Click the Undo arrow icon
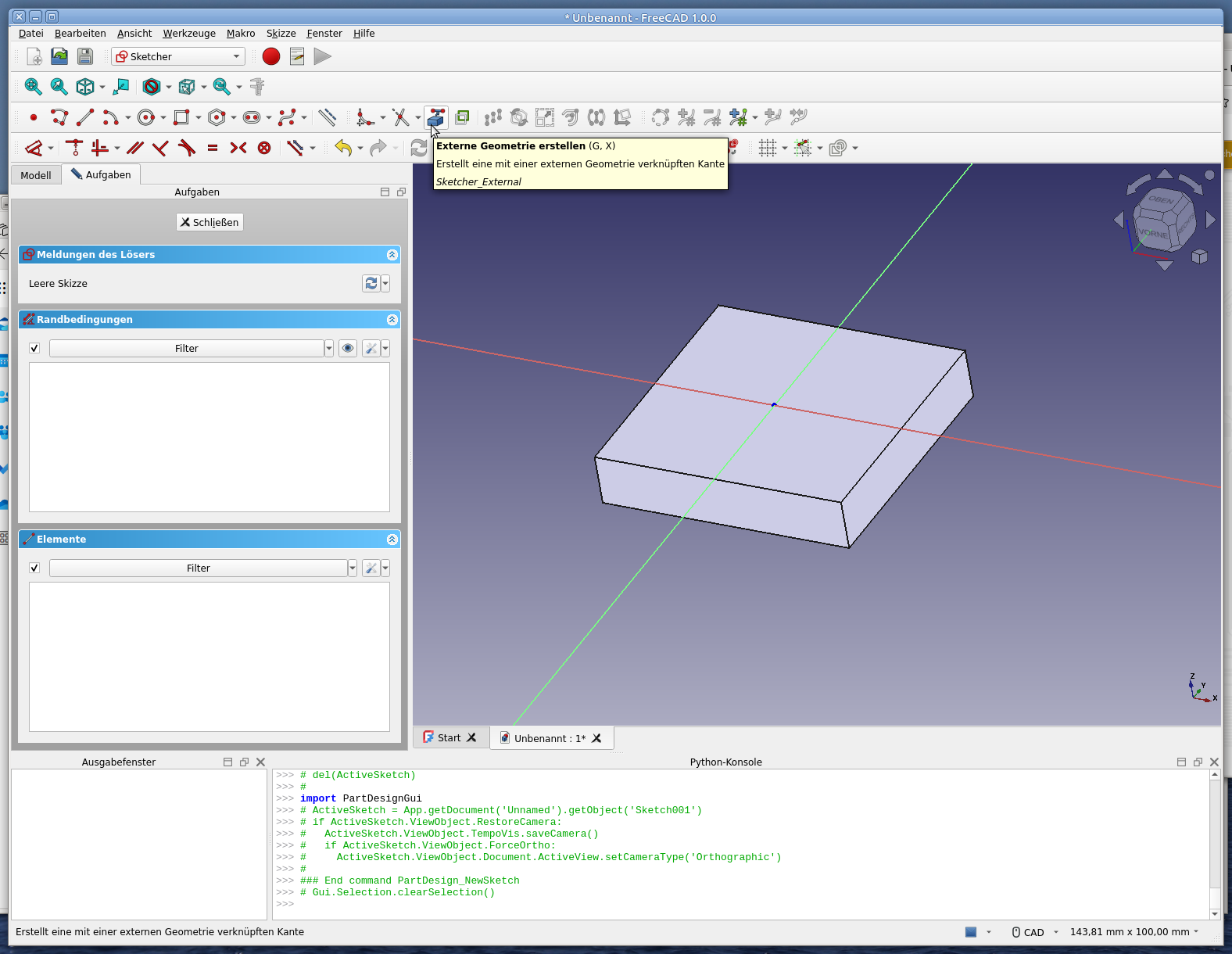 coord(343,148)
